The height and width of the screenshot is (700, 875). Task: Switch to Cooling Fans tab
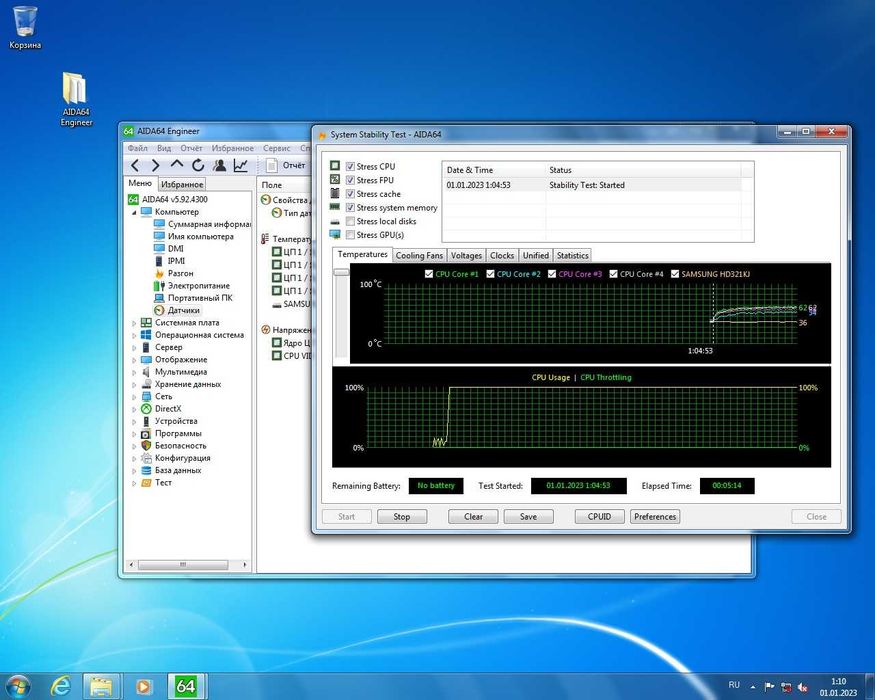point(419,256)
